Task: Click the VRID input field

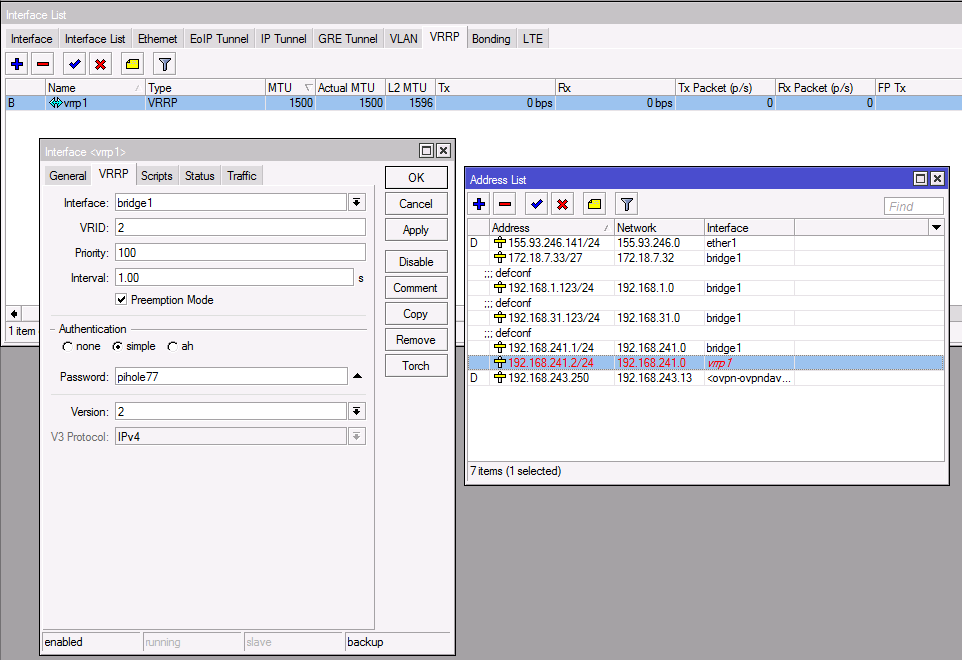Action: coord(240,228)
